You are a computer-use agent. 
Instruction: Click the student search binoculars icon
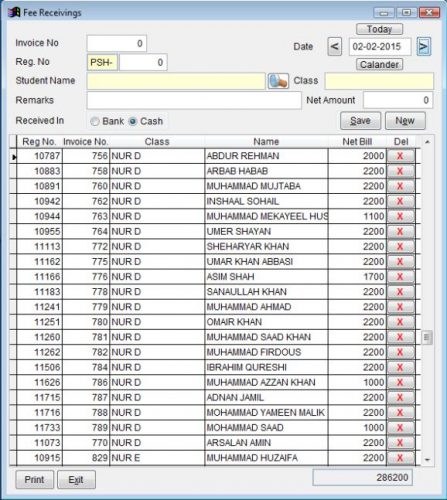(278, 81)
